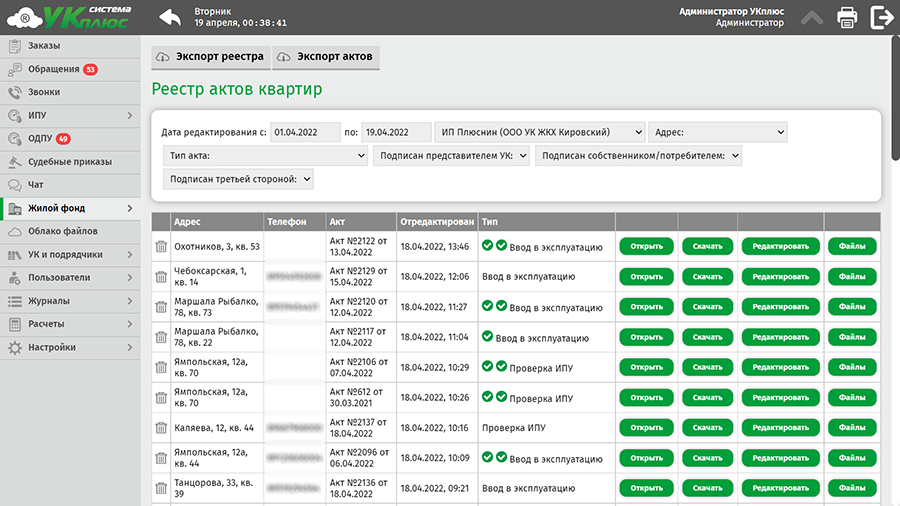
Task: Click the Реестр актов квартир heading
Action: coord(236,89)
